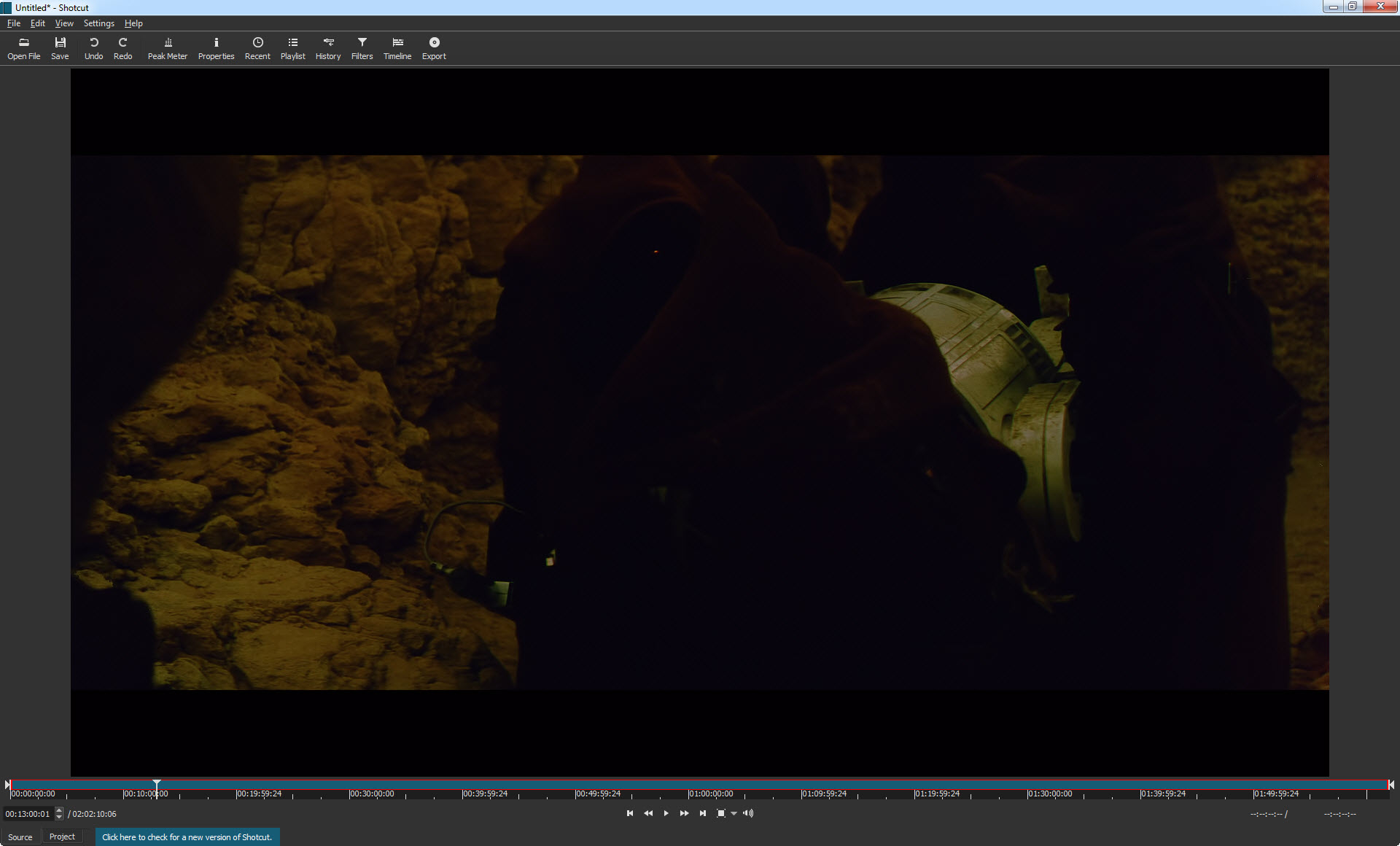Viewport: 1400px width, 846px height.
Task: Undo the last action
Action: coord(93,48)
